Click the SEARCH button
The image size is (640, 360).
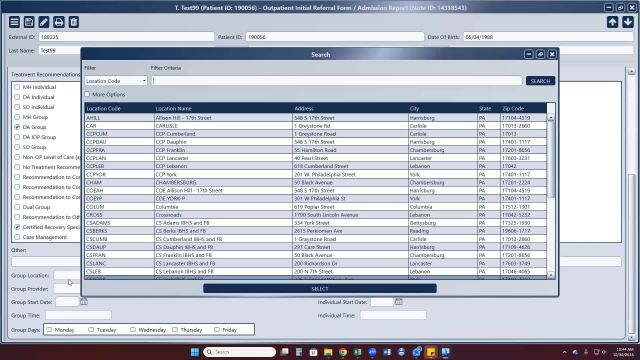pyautogui.click(x=540, y=81)
